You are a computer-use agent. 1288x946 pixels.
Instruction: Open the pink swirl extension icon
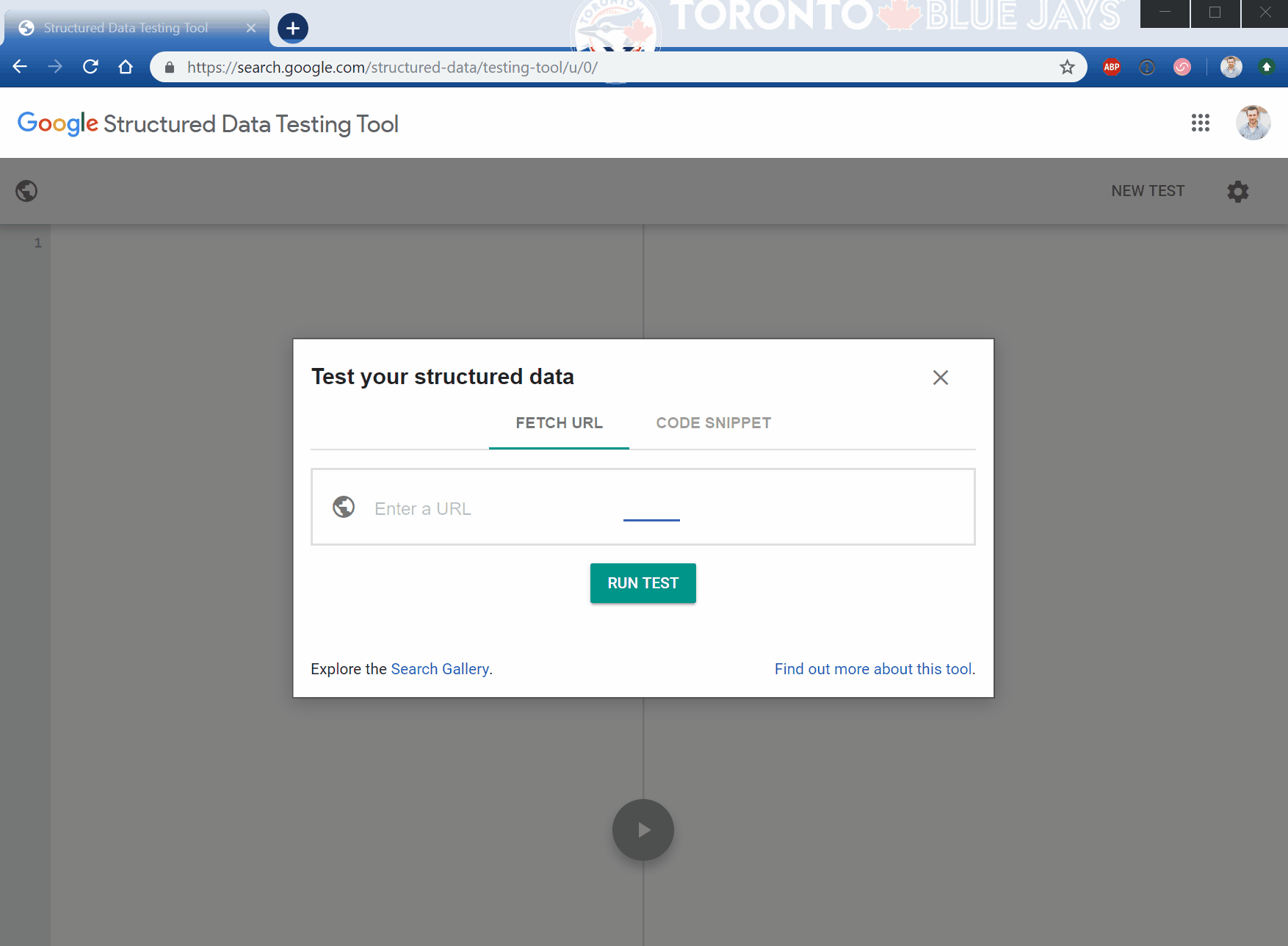point(1182,67)
